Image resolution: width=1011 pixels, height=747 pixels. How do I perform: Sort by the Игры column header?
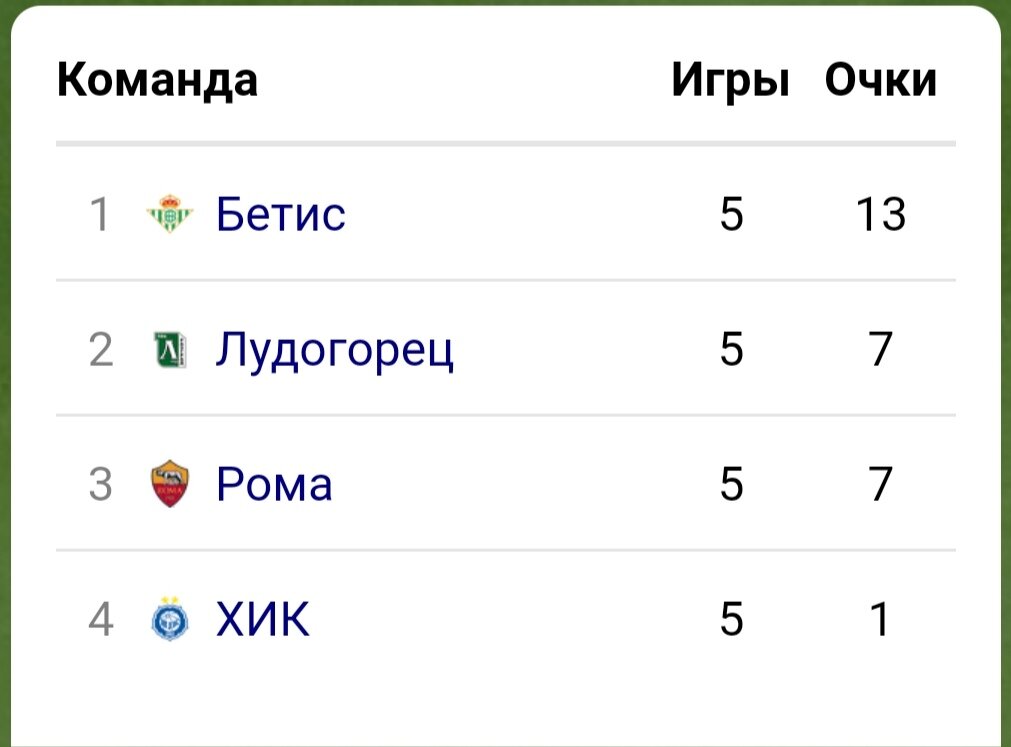pos(728,80)
